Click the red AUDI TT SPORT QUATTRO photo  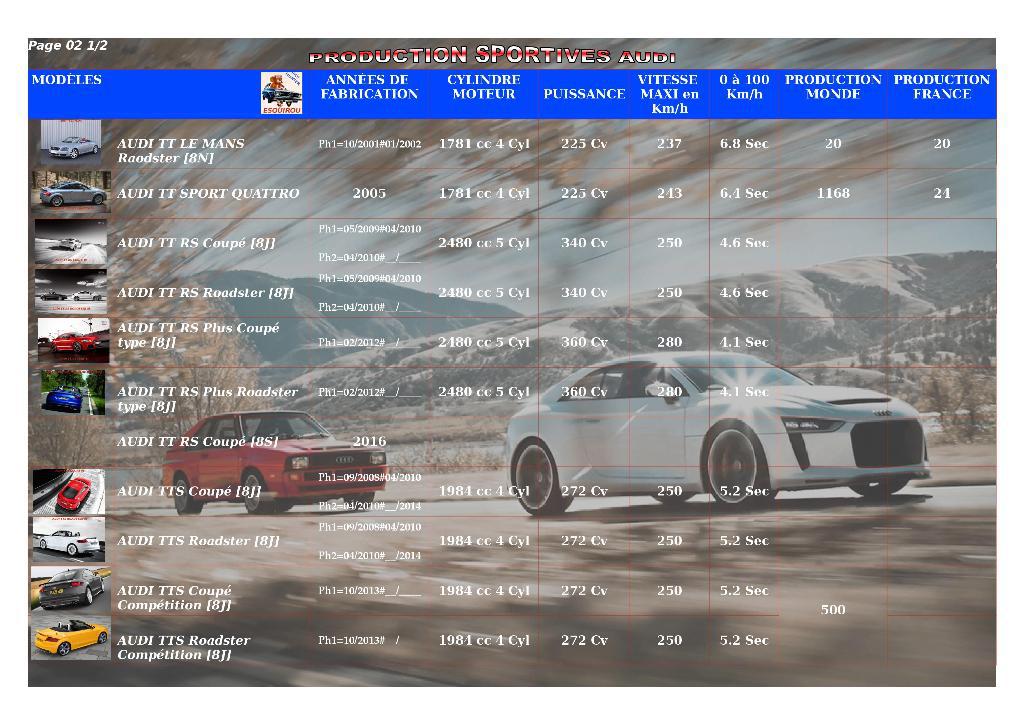point(70,192)
